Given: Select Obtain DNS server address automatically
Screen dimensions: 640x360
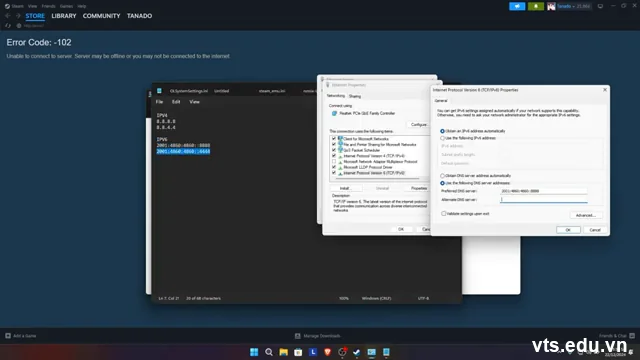Looking at the screenshot, I should pyautogui.click(x=442, y=176).
